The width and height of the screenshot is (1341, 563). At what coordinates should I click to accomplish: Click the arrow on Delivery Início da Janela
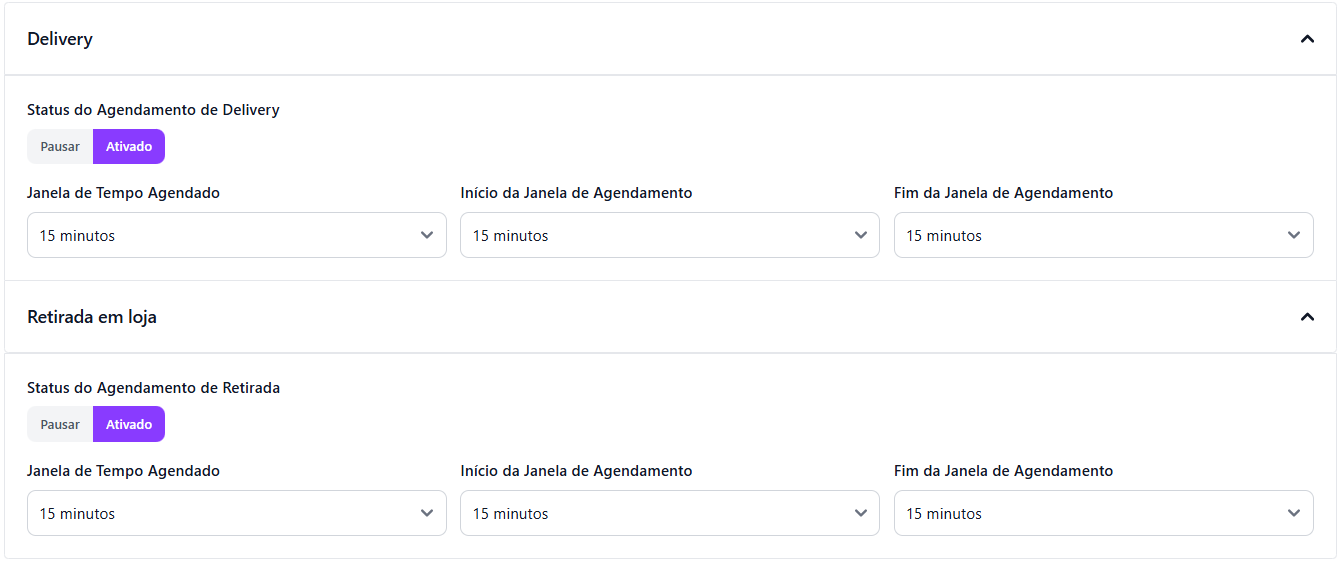pos(860,235)
